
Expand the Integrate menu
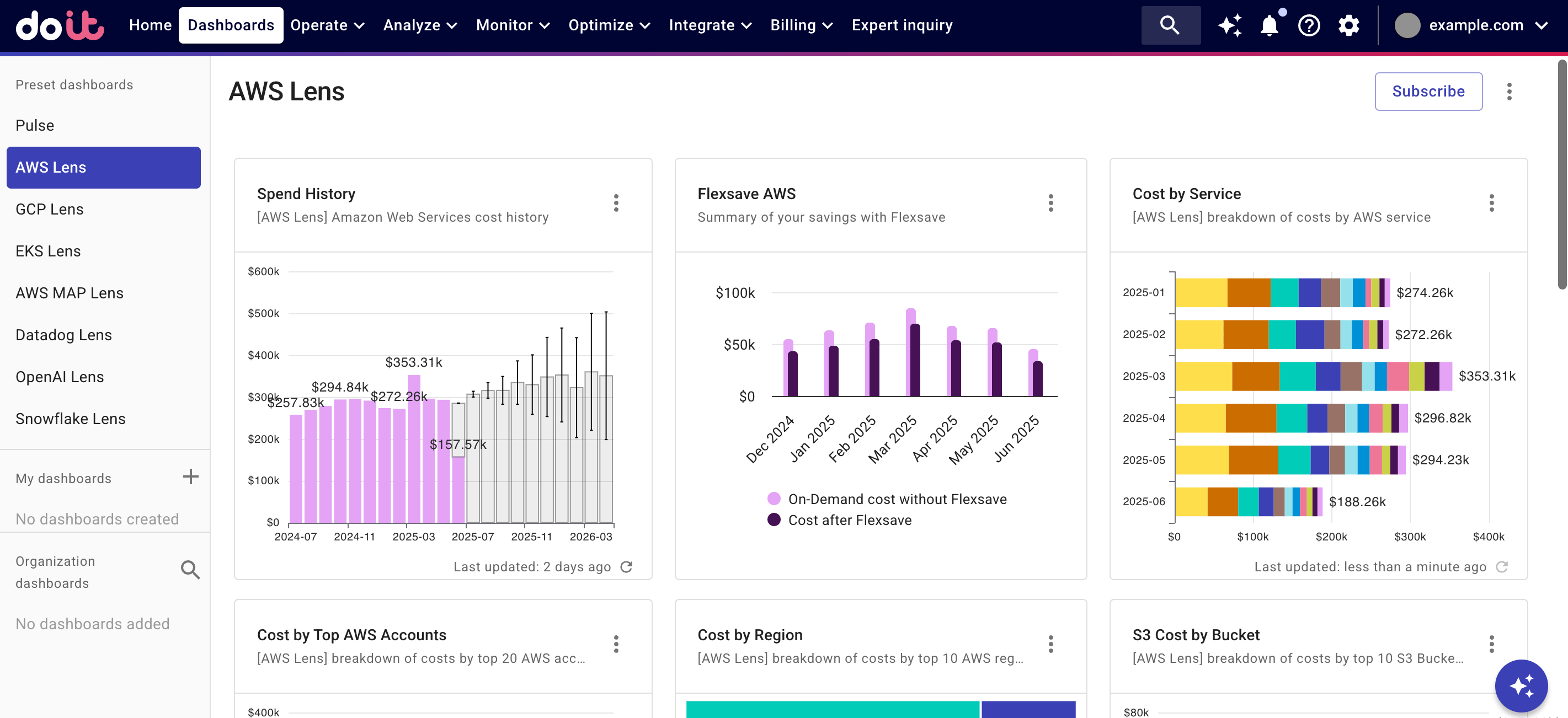coord(711,25)
